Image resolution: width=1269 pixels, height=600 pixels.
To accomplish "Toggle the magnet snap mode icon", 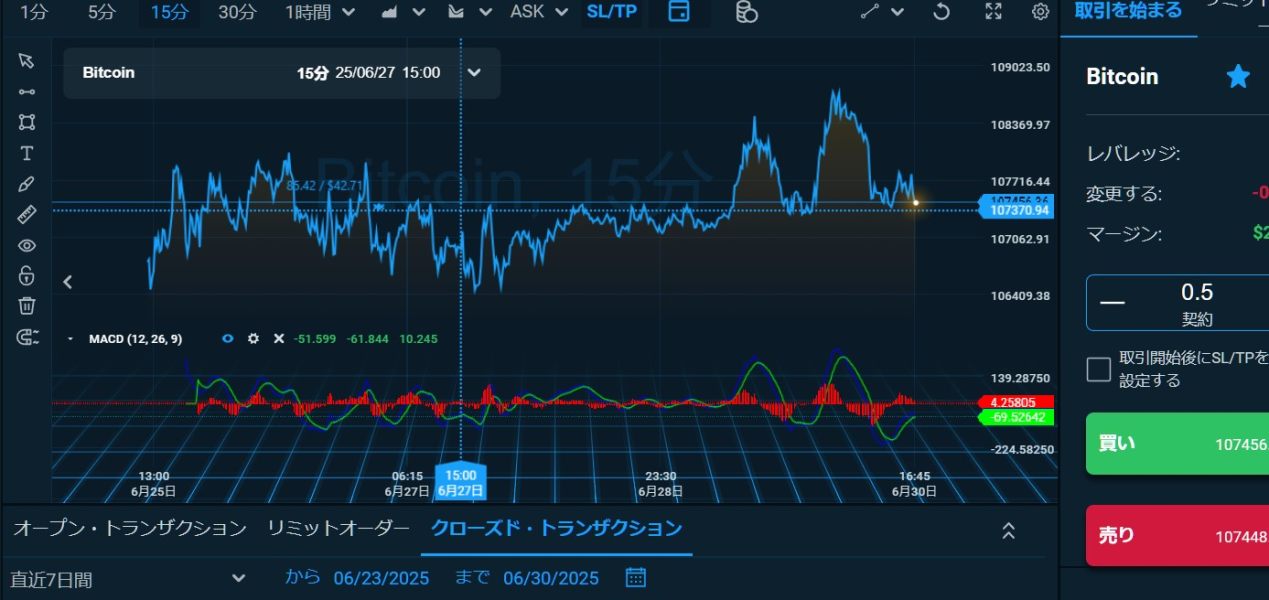I will click(27, 336).
